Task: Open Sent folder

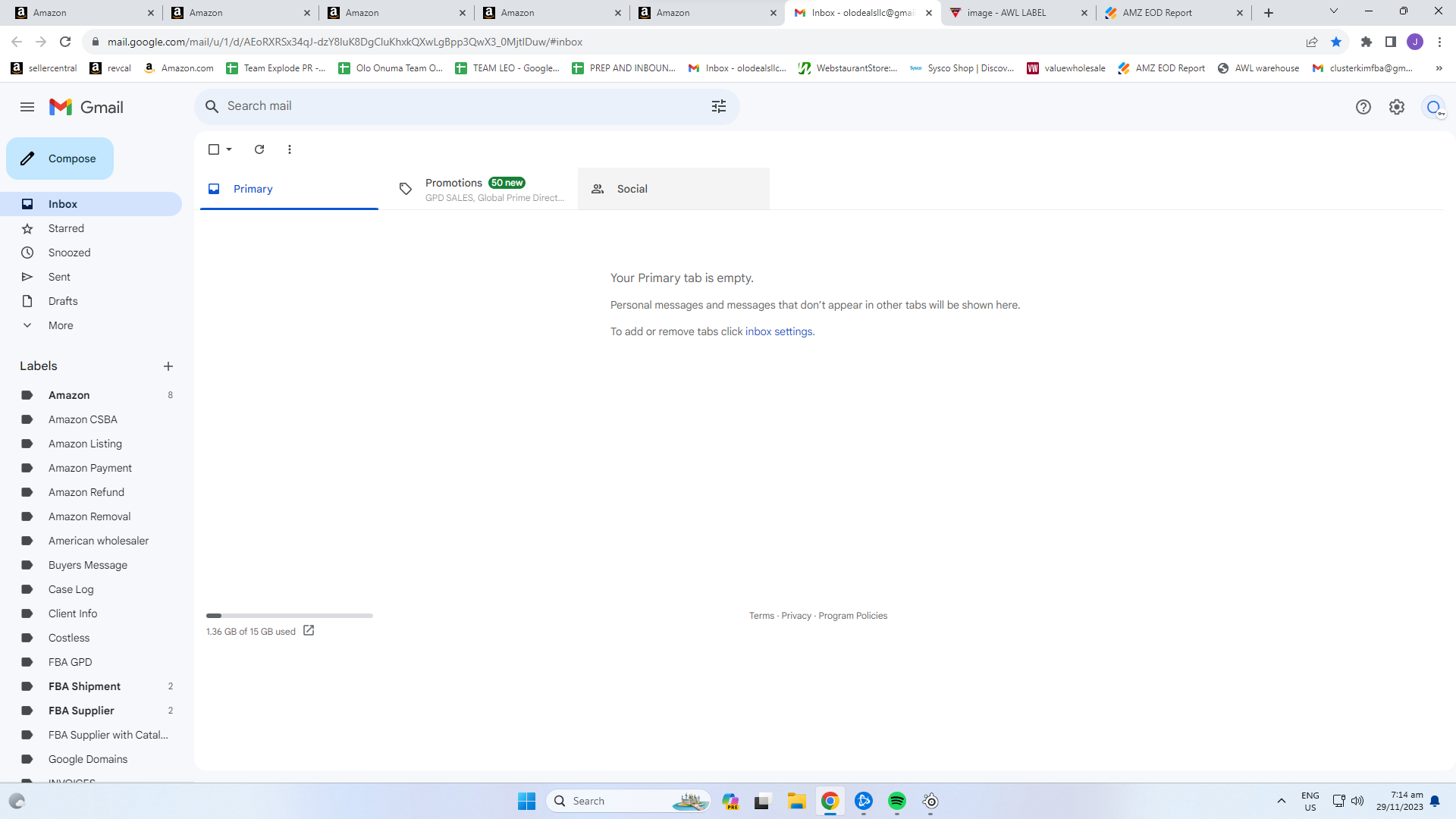Action: tap(91, 277)
